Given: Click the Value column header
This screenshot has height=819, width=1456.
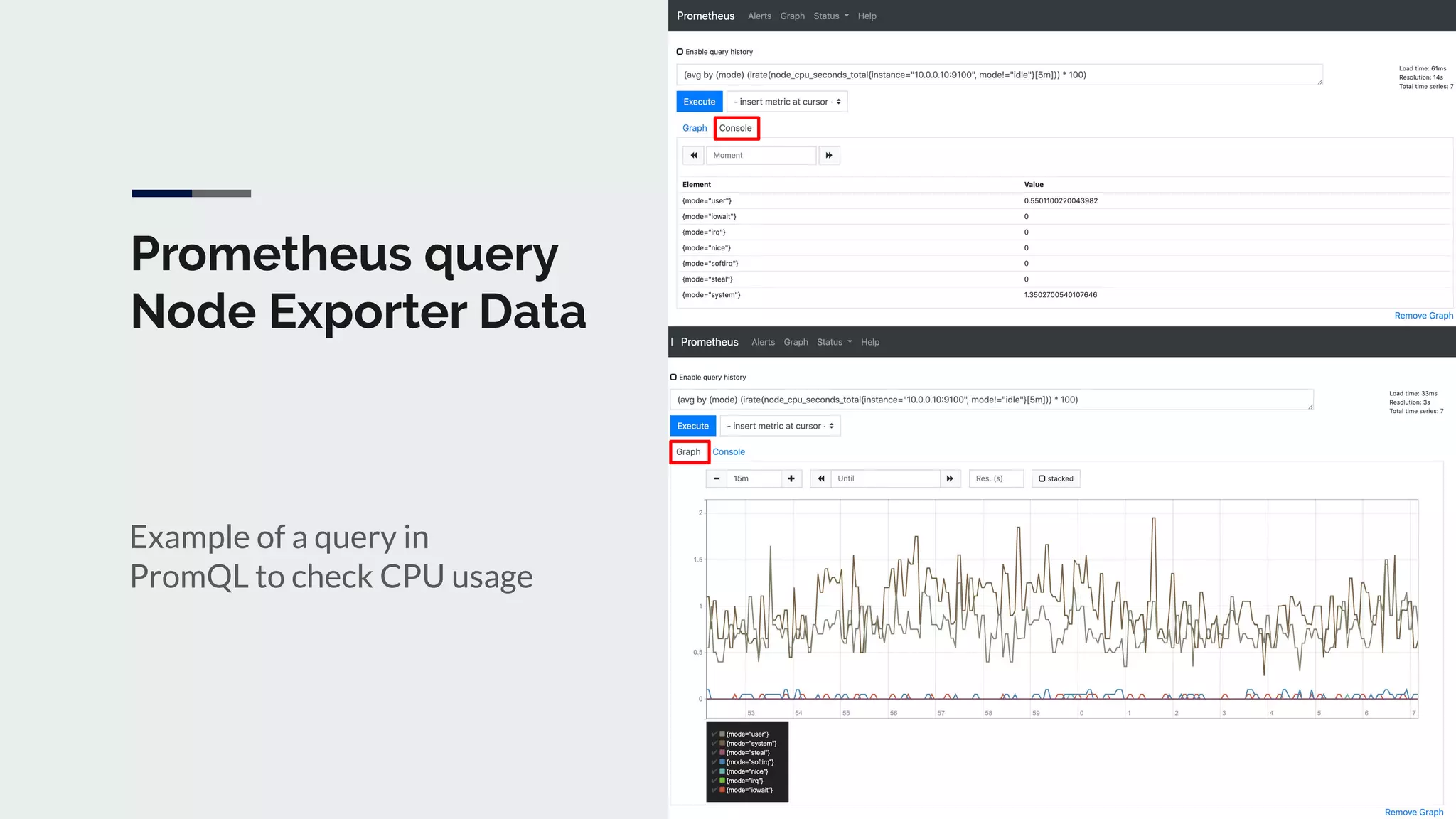Looking at the screenshot, I should (x=1034, y=184).
